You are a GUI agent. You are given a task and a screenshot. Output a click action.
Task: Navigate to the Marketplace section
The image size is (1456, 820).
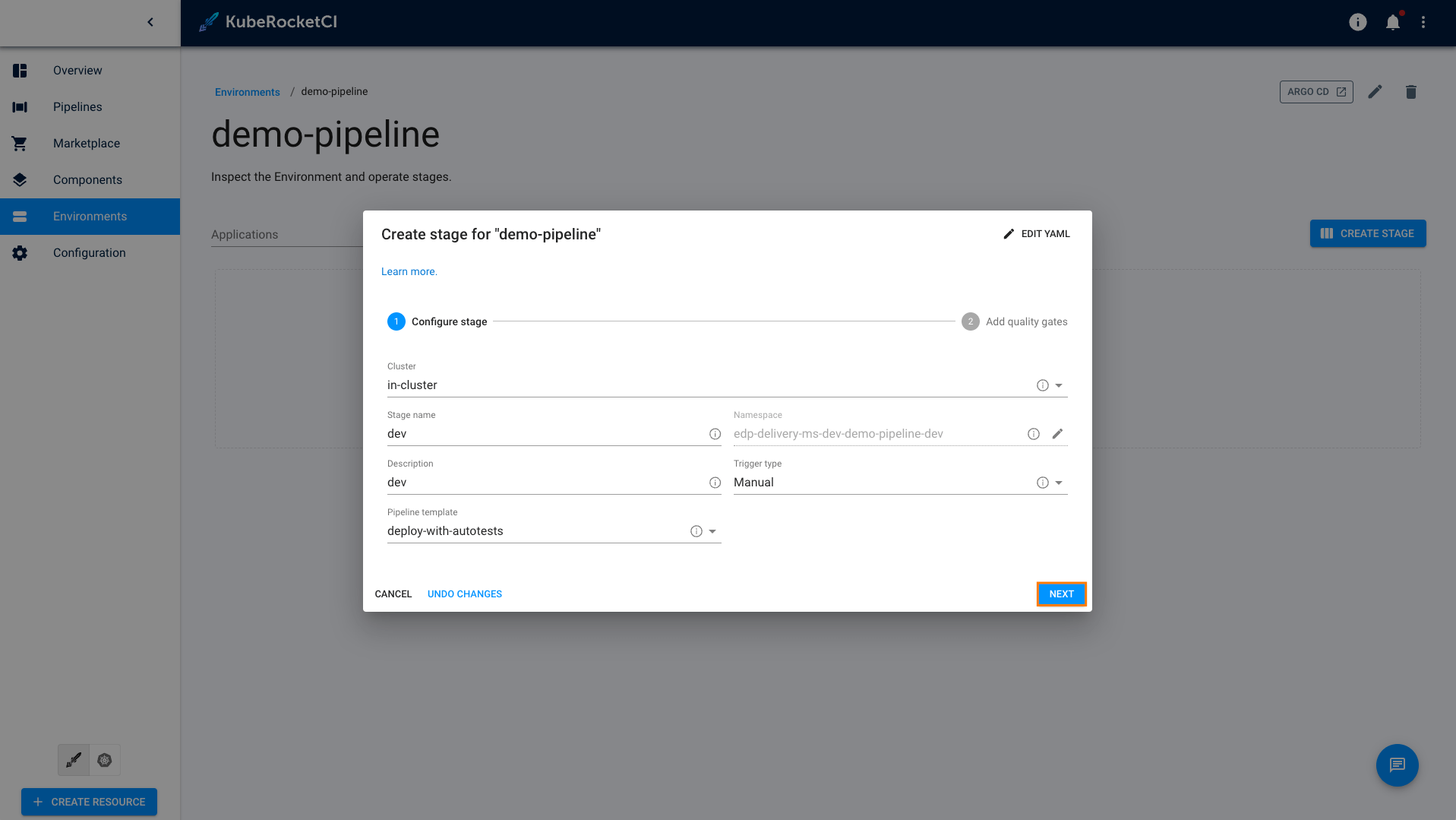tap(86, 143)
